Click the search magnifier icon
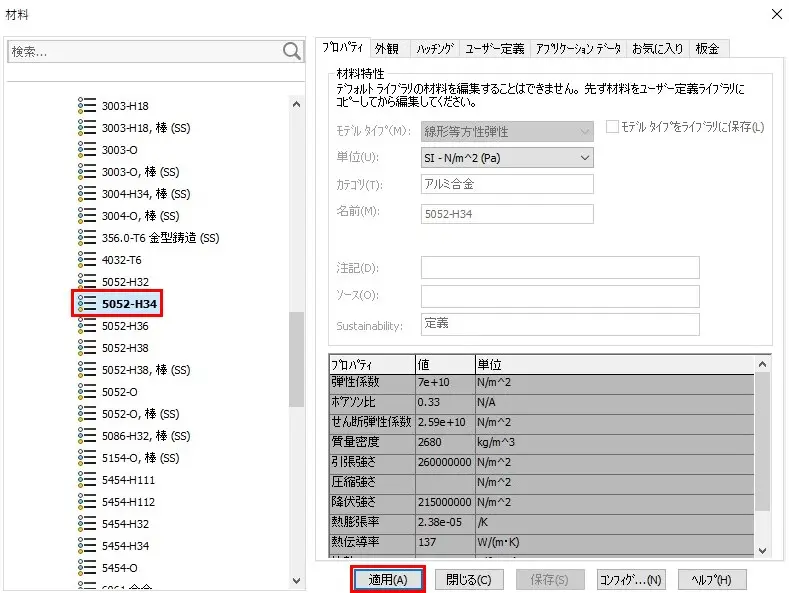Image resolution: width=789 pixels, height=593 pixels. click(x=291, y=51)
